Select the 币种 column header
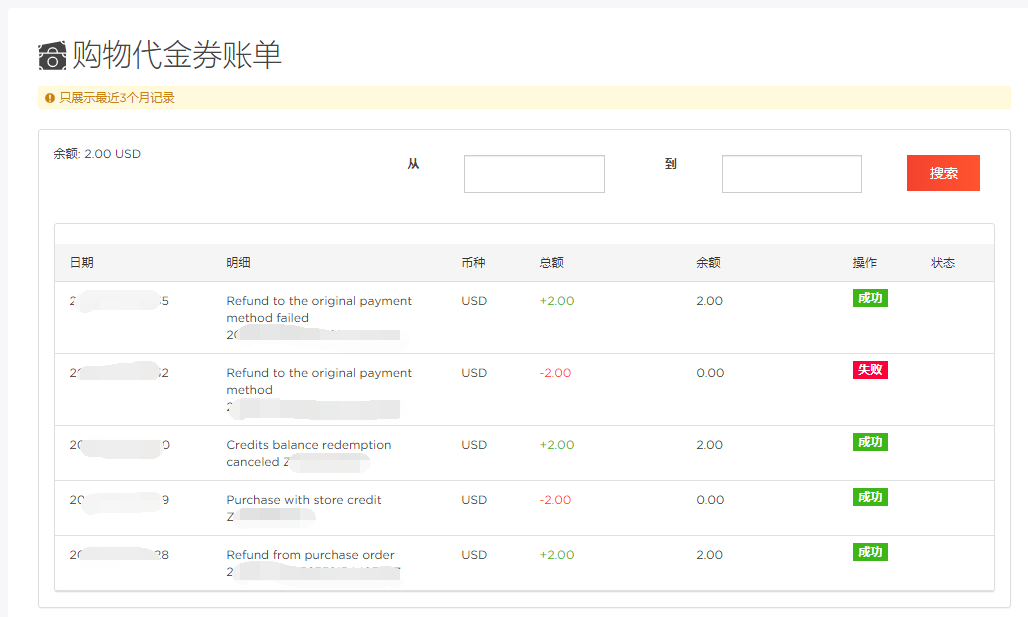The width and height of the screenshot is (1028, 617). (473, 263)
